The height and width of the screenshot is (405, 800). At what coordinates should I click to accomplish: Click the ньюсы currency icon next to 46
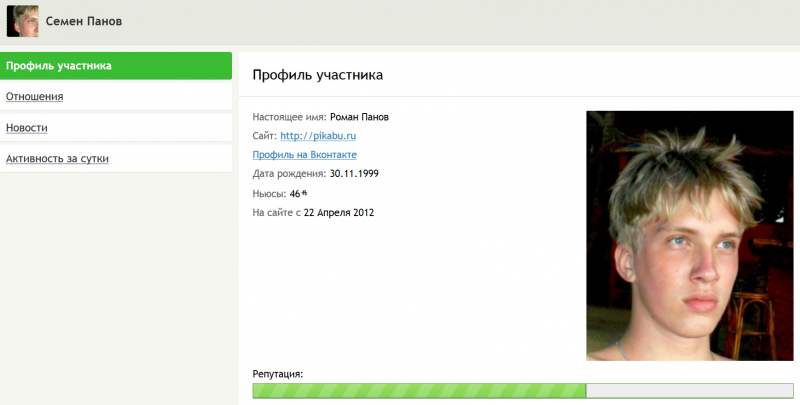[x=305, y=193]
